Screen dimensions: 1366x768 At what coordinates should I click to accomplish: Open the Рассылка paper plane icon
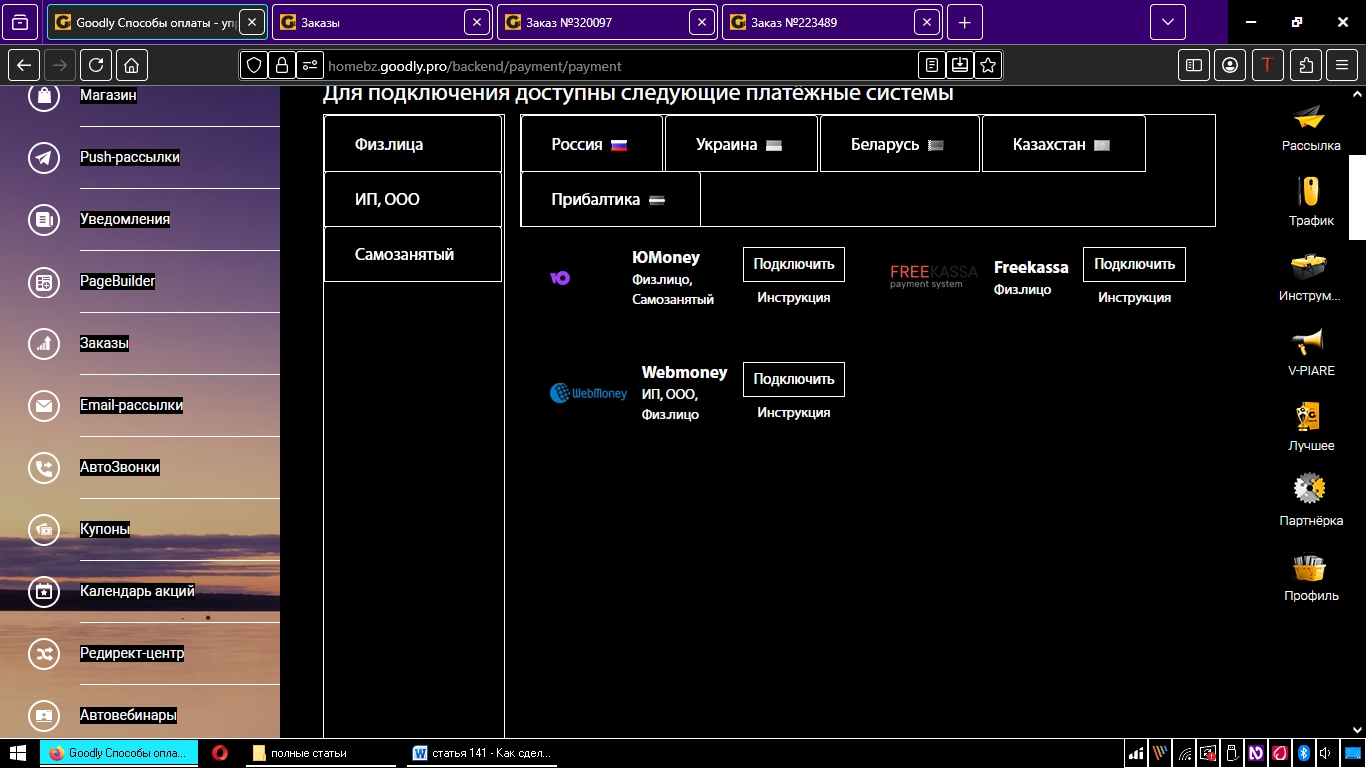tap(1310, 118)
